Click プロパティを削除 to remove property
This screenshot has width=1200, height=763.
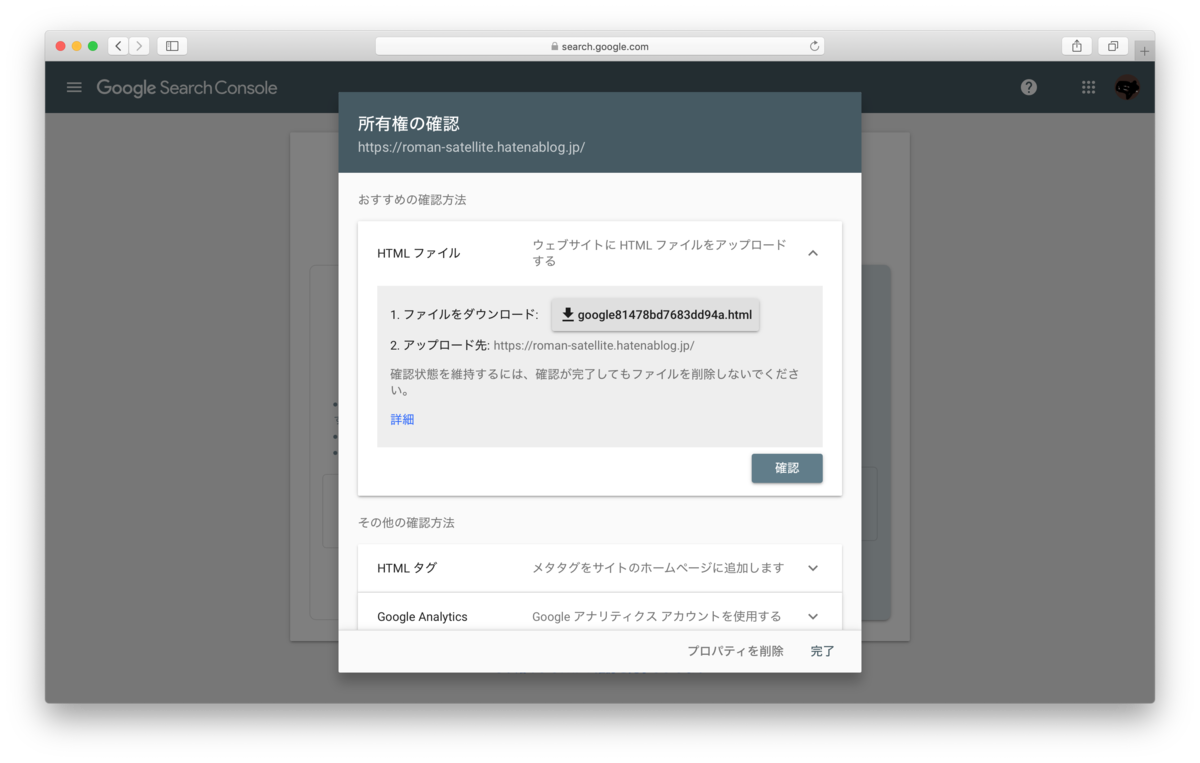[x=735, y=651]
